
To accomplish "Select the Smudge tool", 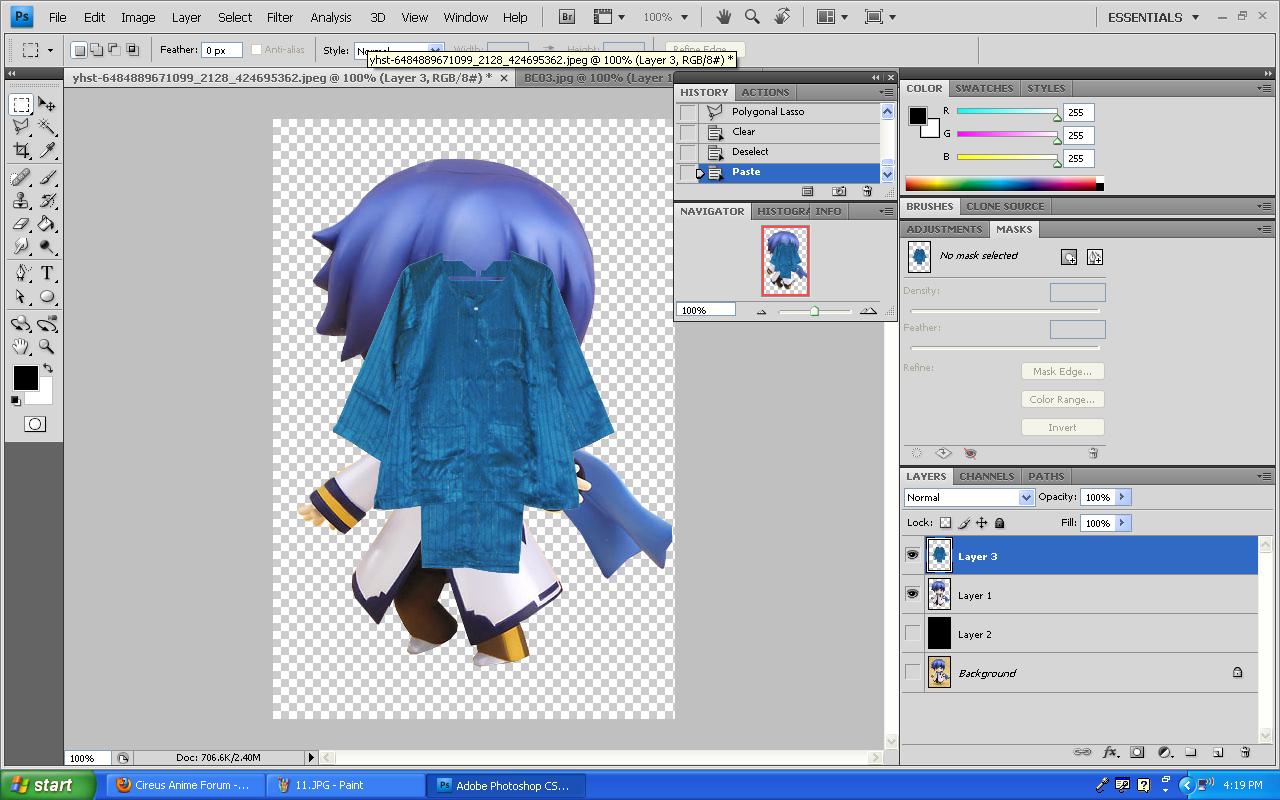I will pos(21,246).
